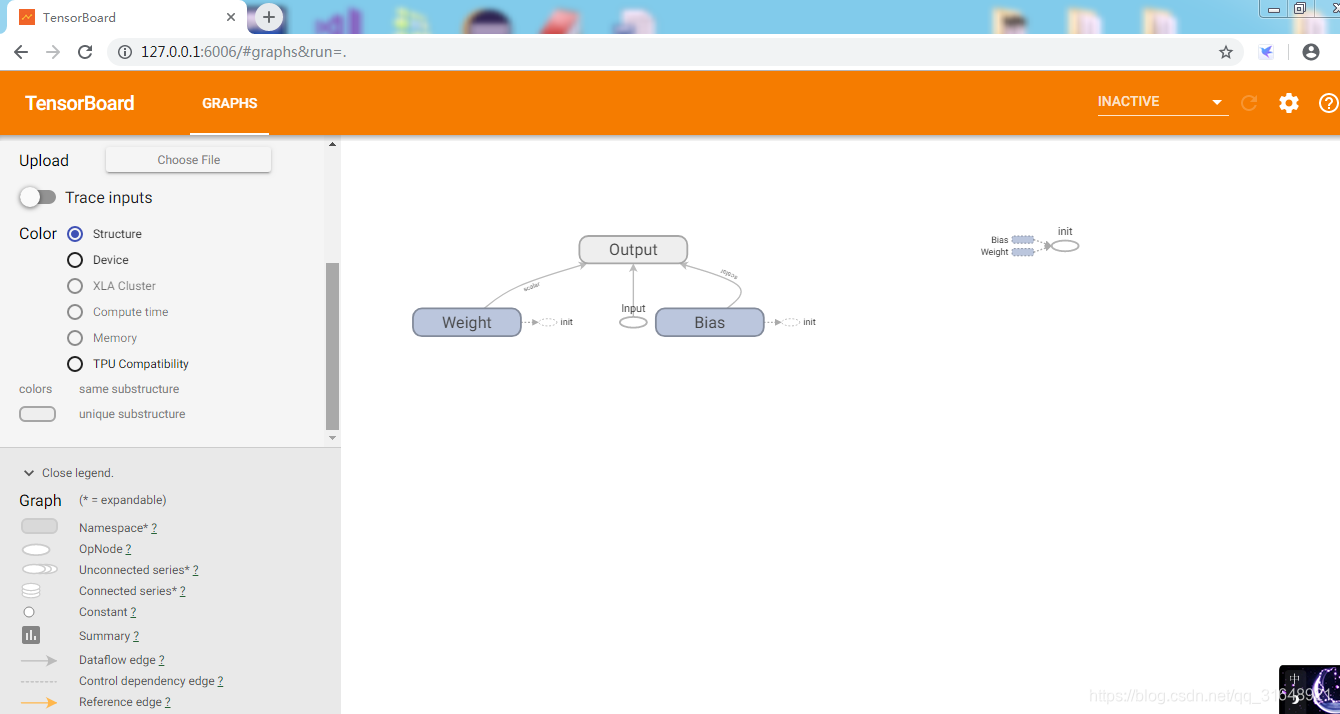Bookmark this page with star icon

1226,52
